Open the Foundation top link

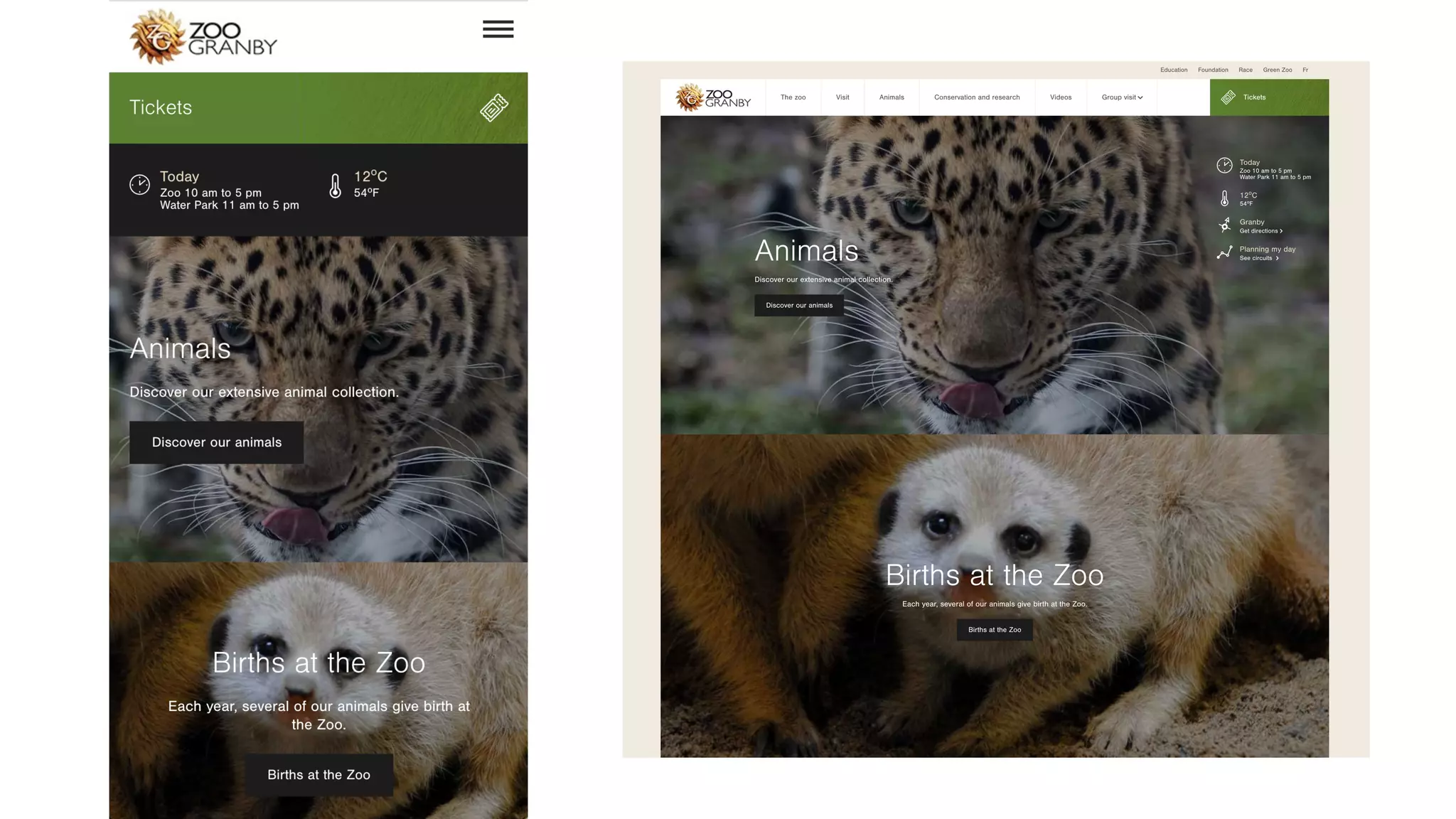(1213, 70)
